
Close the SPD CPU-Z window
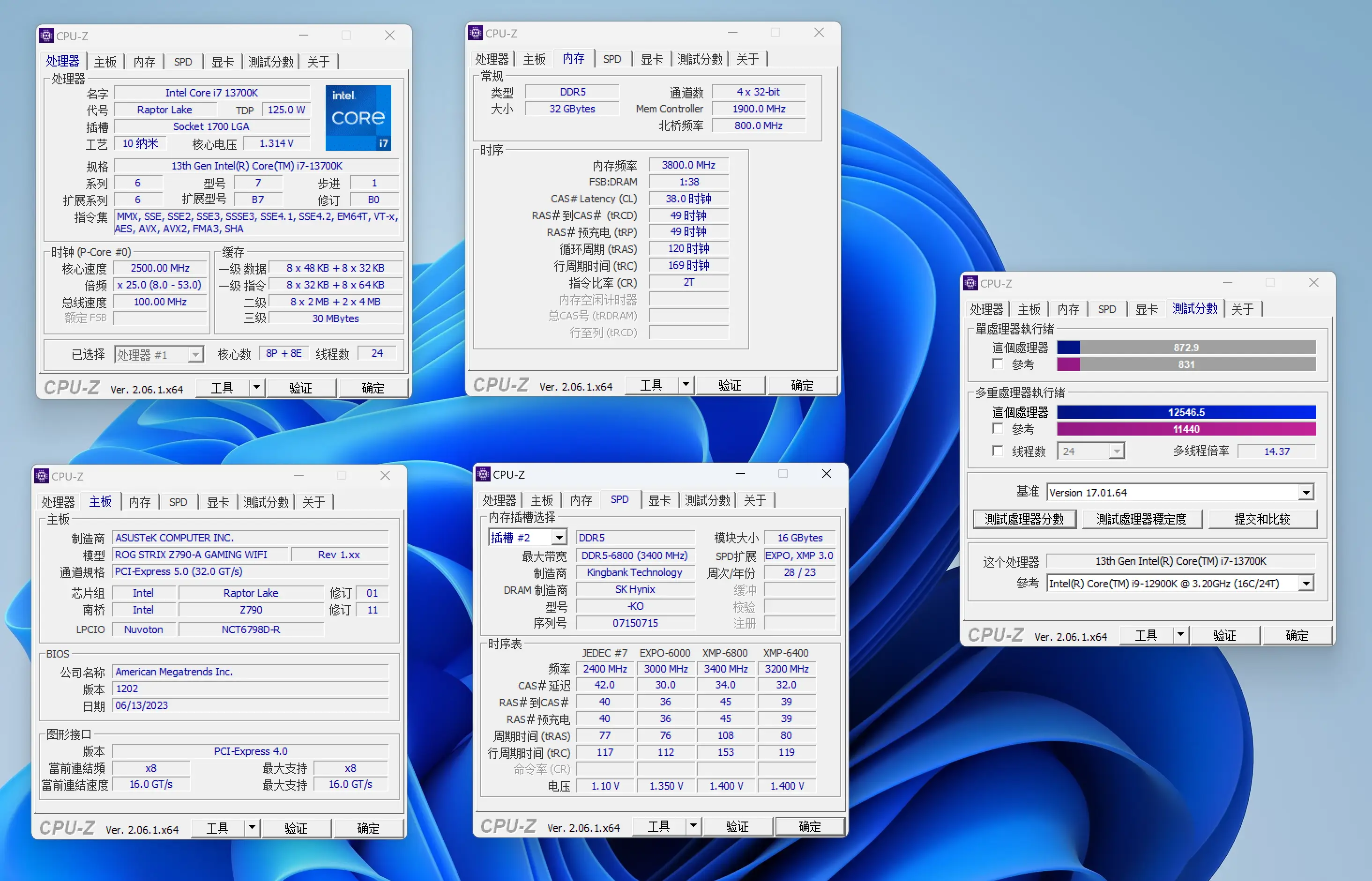(827, 474)
